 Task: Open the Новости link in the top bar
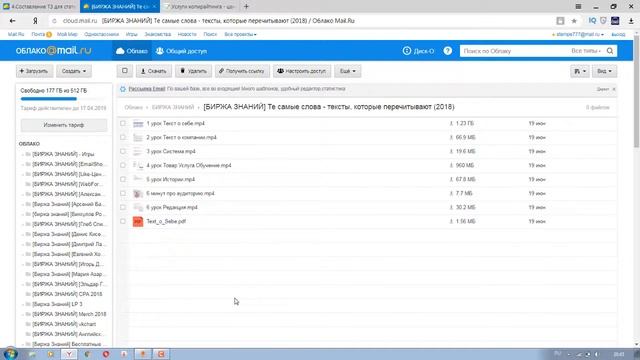[x=187, y=34]
